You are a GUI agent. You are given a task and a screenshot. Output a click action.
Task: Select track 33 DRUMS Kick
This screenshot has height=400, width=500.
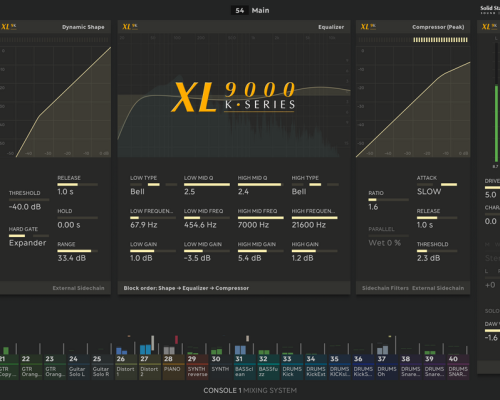click(x=292, y=367)
